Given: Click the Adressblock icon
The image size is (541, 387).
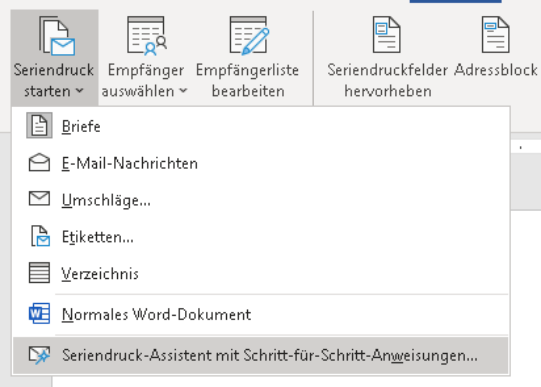Looking at the screenshot, I should point(495,34).
